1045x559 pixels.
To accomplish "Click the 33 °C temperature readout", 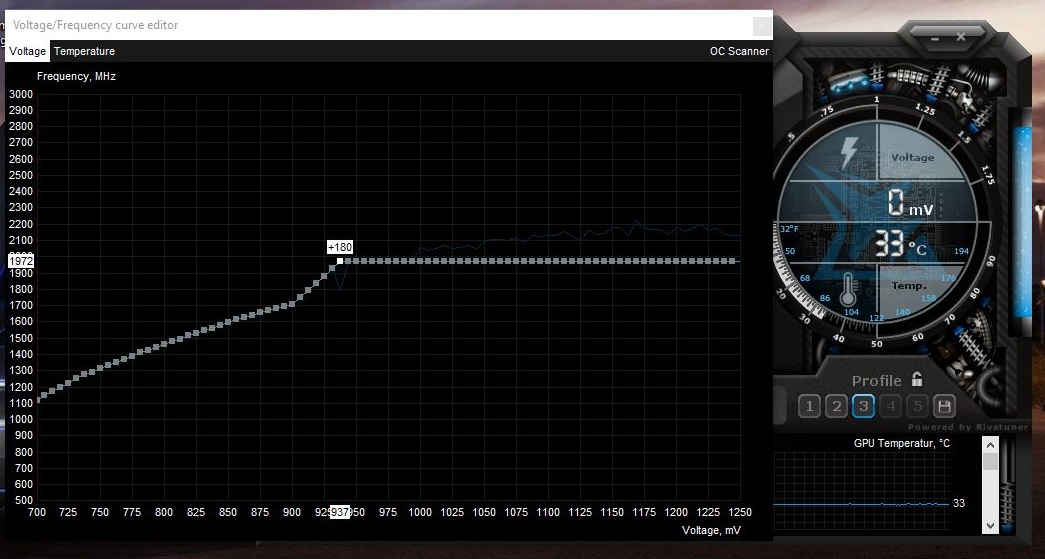I will point(900,245).
